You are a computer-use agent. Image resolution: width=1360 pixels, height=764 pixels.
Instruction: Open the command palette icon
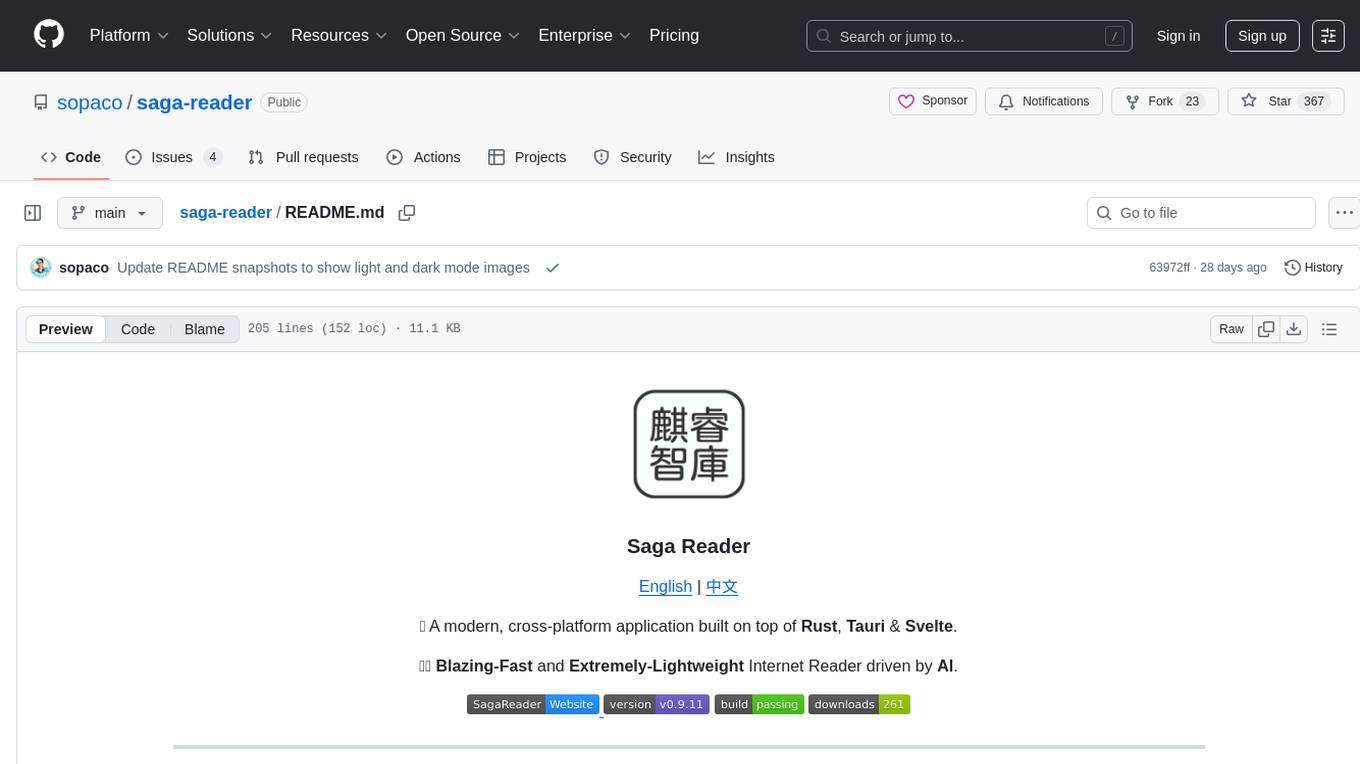click(x=1328, y=36)
